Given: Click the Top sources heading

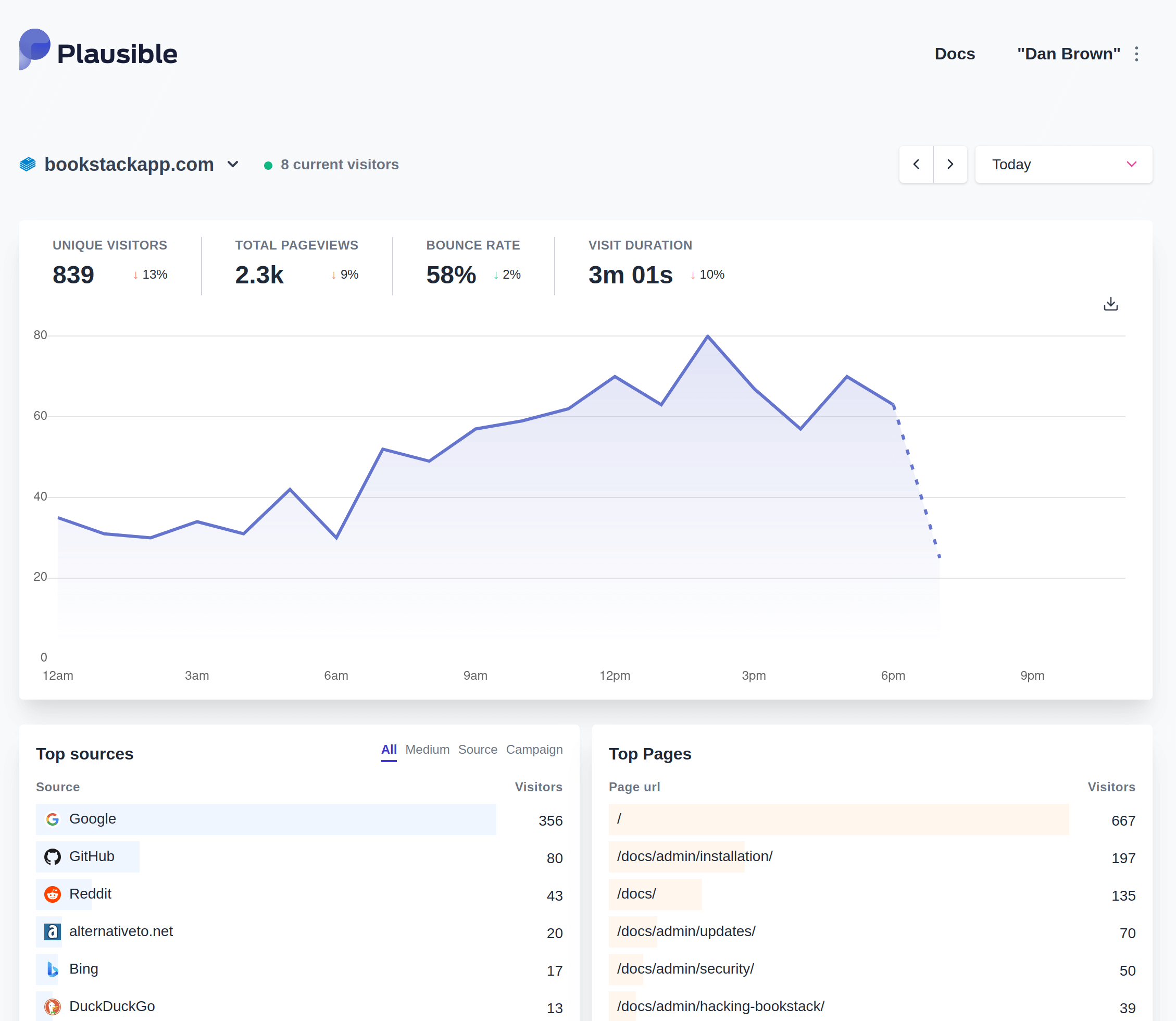Looking at the screenshot, I should click(x=84, y=754).
